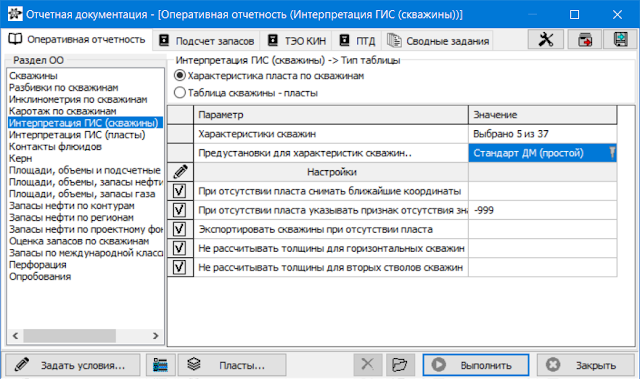The height and width of the screenshot is (379, 640).
Task: Click the pencil icon beside Настройки
Action: (180, 172)
